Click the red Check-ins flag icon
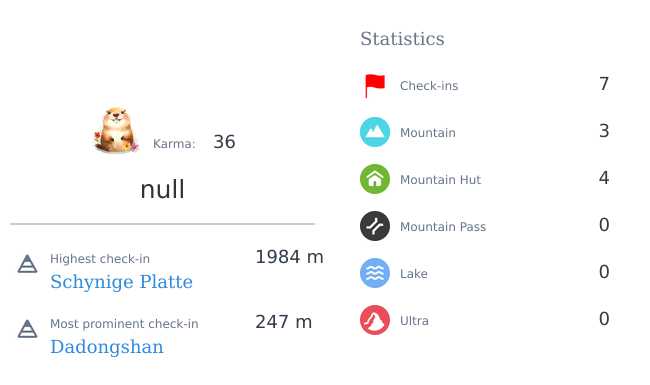The width and height of the screenshot is (650, 385). 375,85
